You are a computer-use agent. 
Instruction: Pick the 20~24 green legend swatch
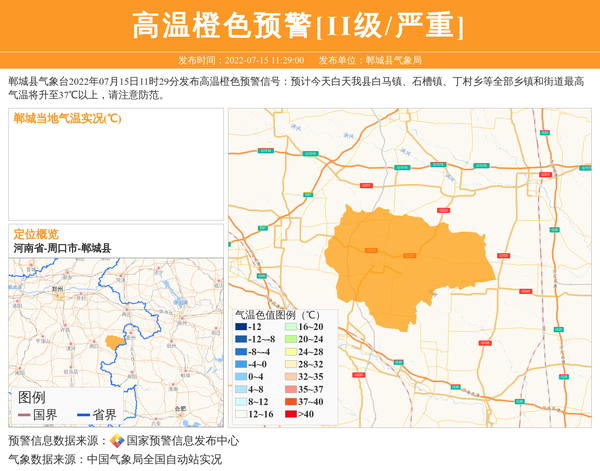[x=291, y=339]
